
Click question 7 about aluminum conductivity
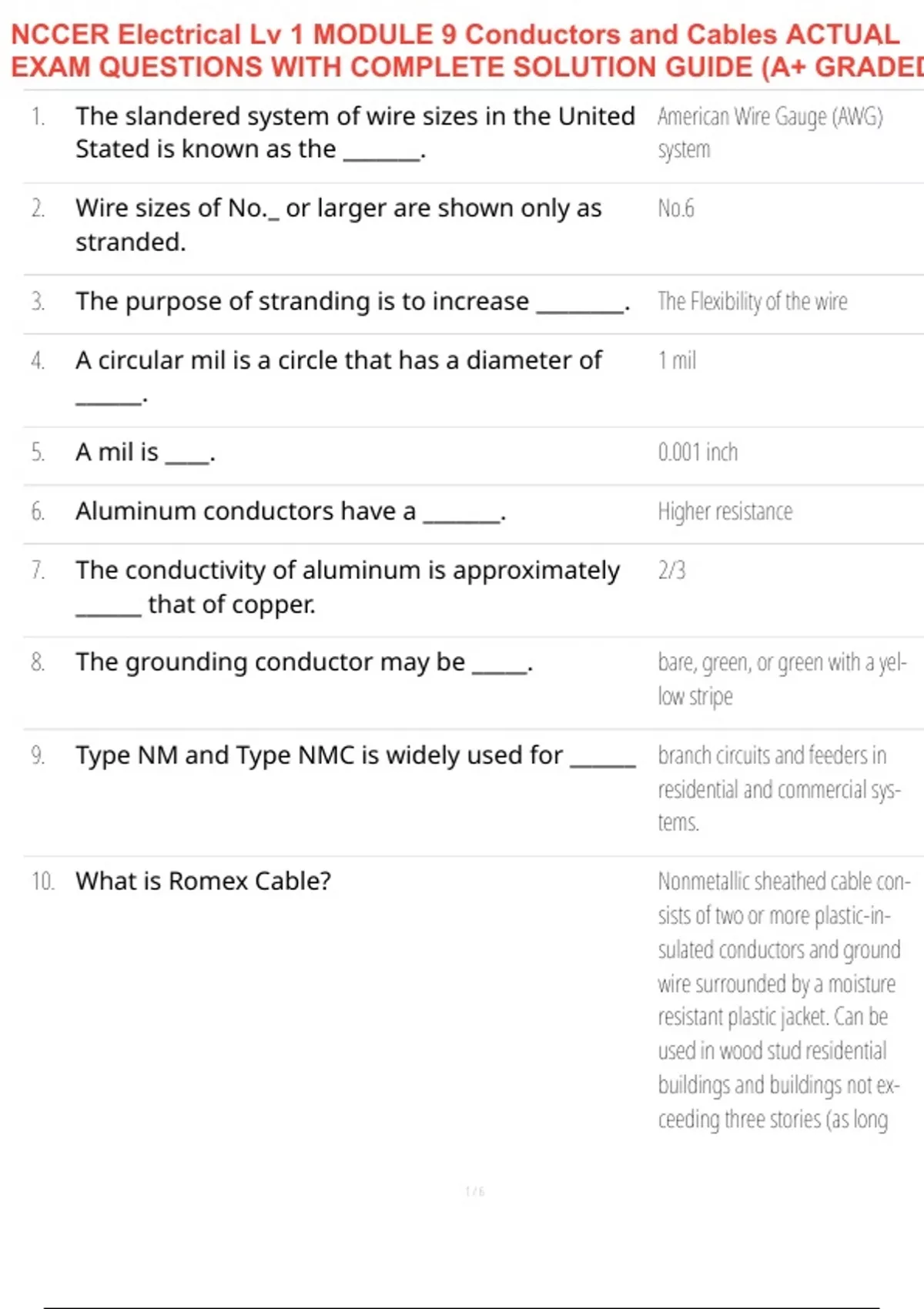[x=346, y=587]
